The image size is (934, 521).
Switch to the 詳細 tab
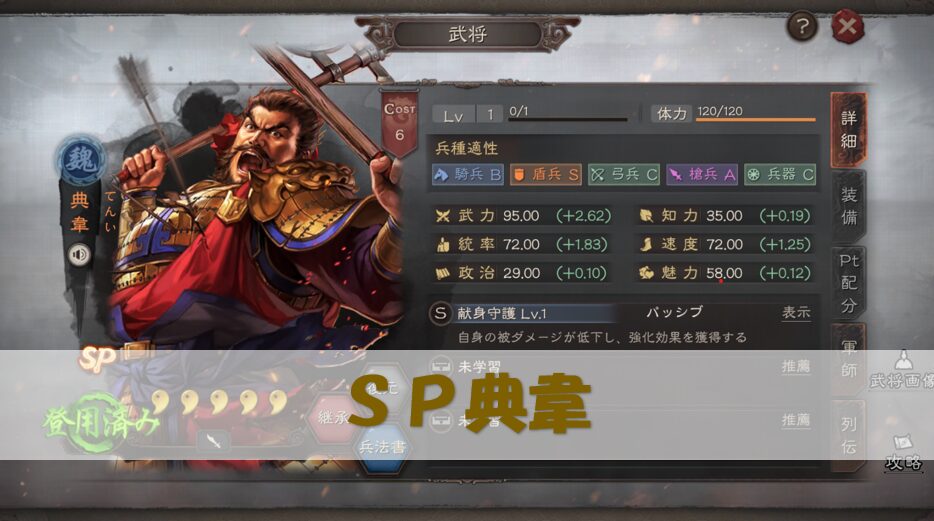tap(849, 130)
